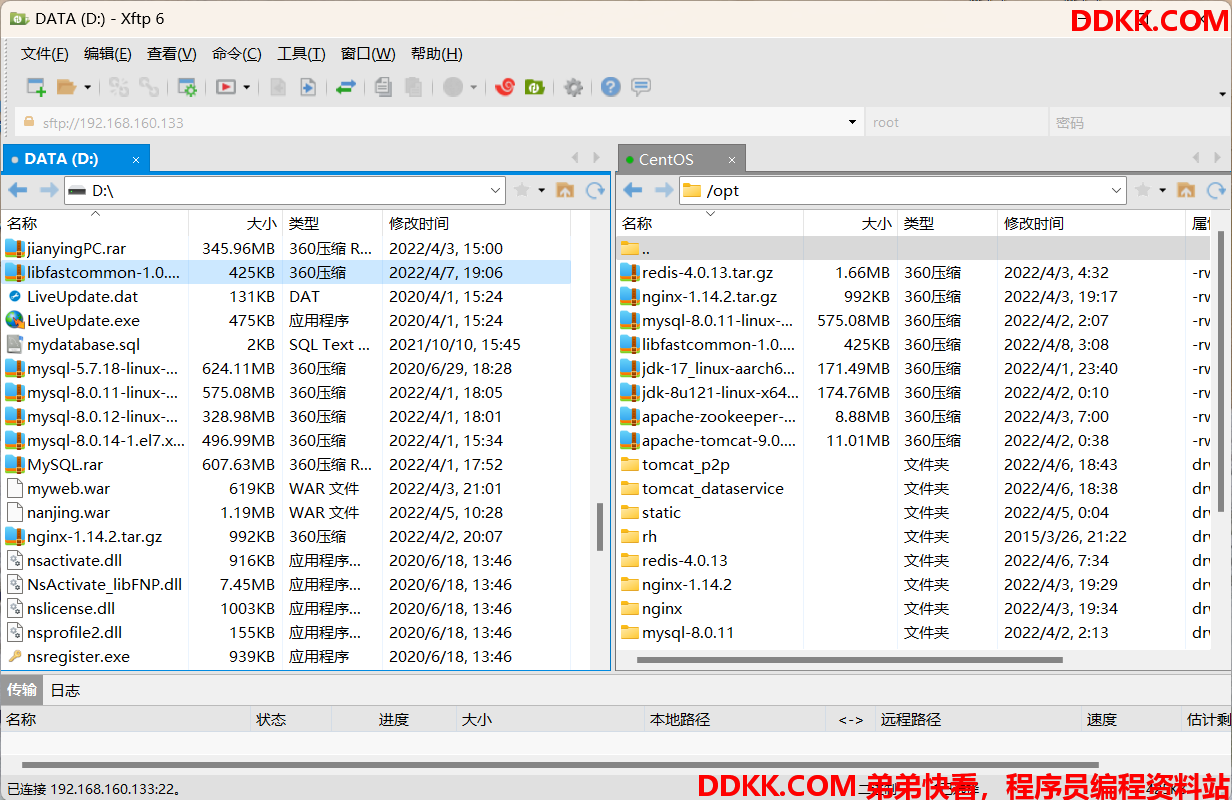Click the New Session toolbar icon

pos(36,87)
